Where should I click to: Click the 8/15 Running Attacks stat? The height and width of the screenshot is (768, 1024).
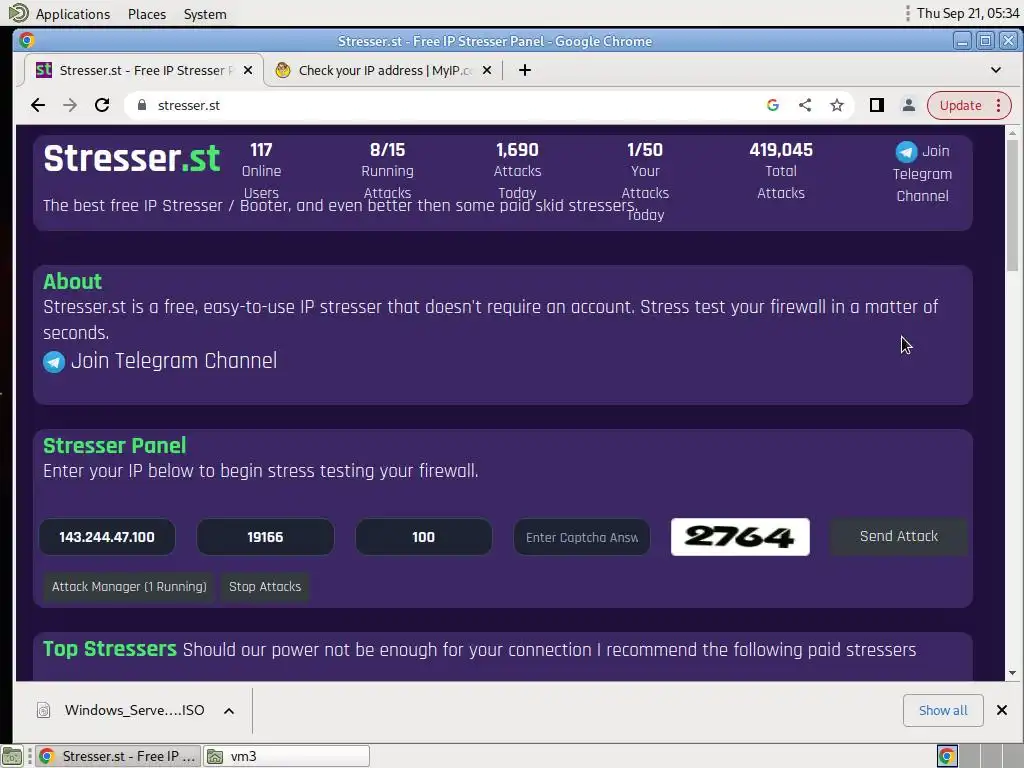pos(387,171)
